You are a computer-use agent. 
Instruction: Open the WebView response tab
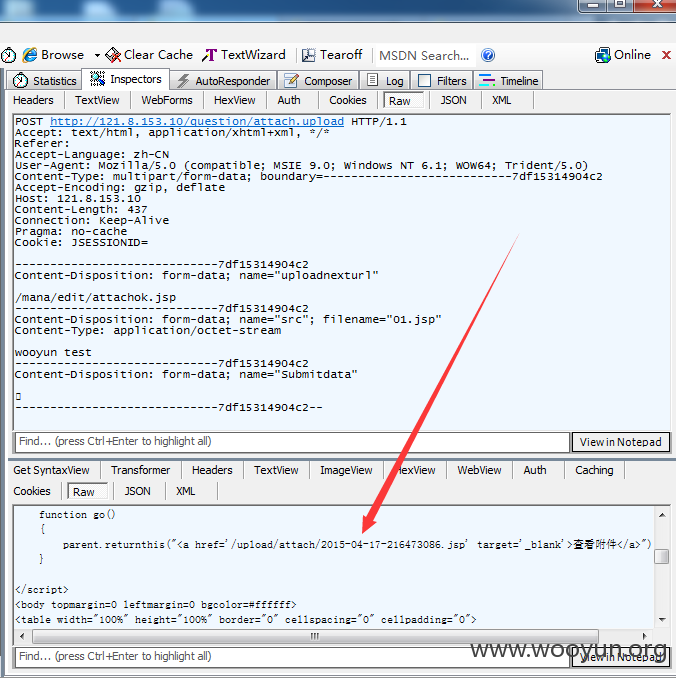pos(479,470)
